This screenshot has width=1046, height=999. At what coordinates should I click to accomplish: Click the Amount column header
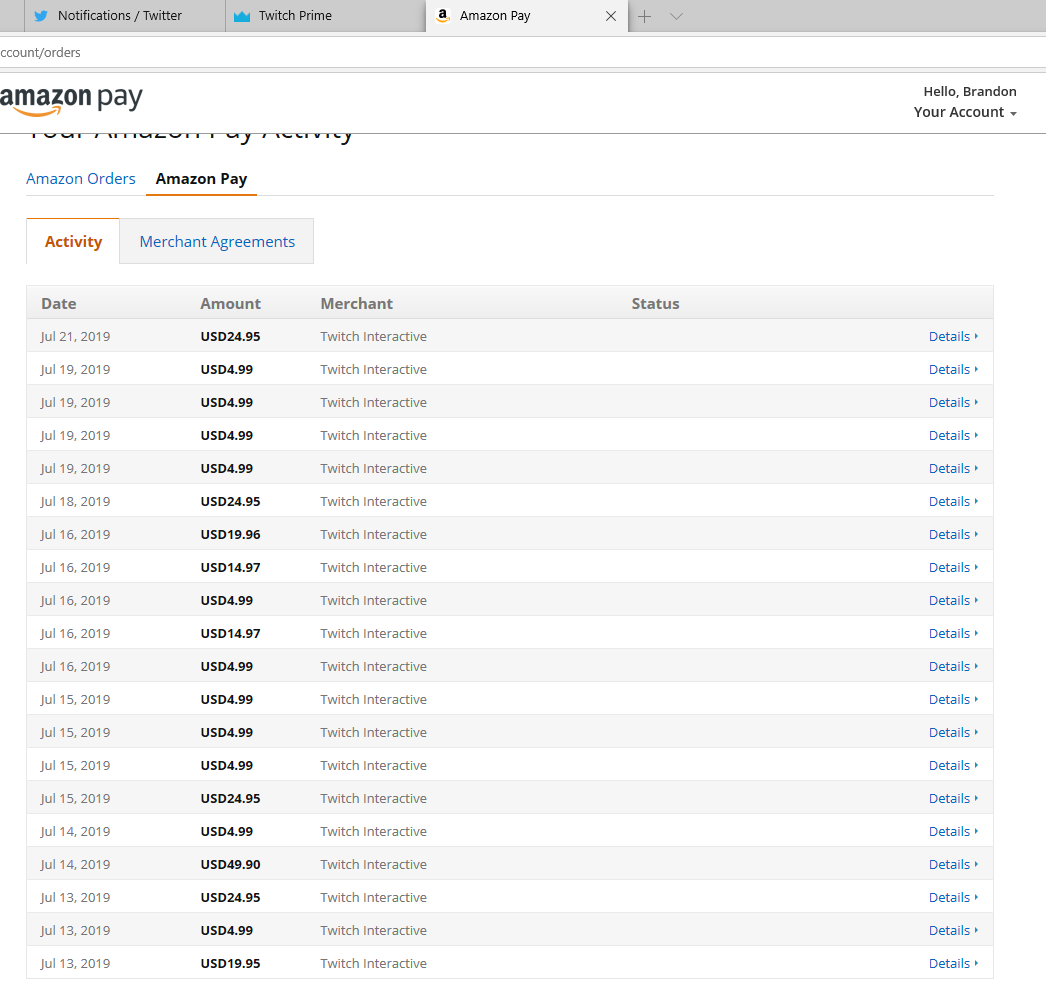pyautogui.click(x=230, y=303)
